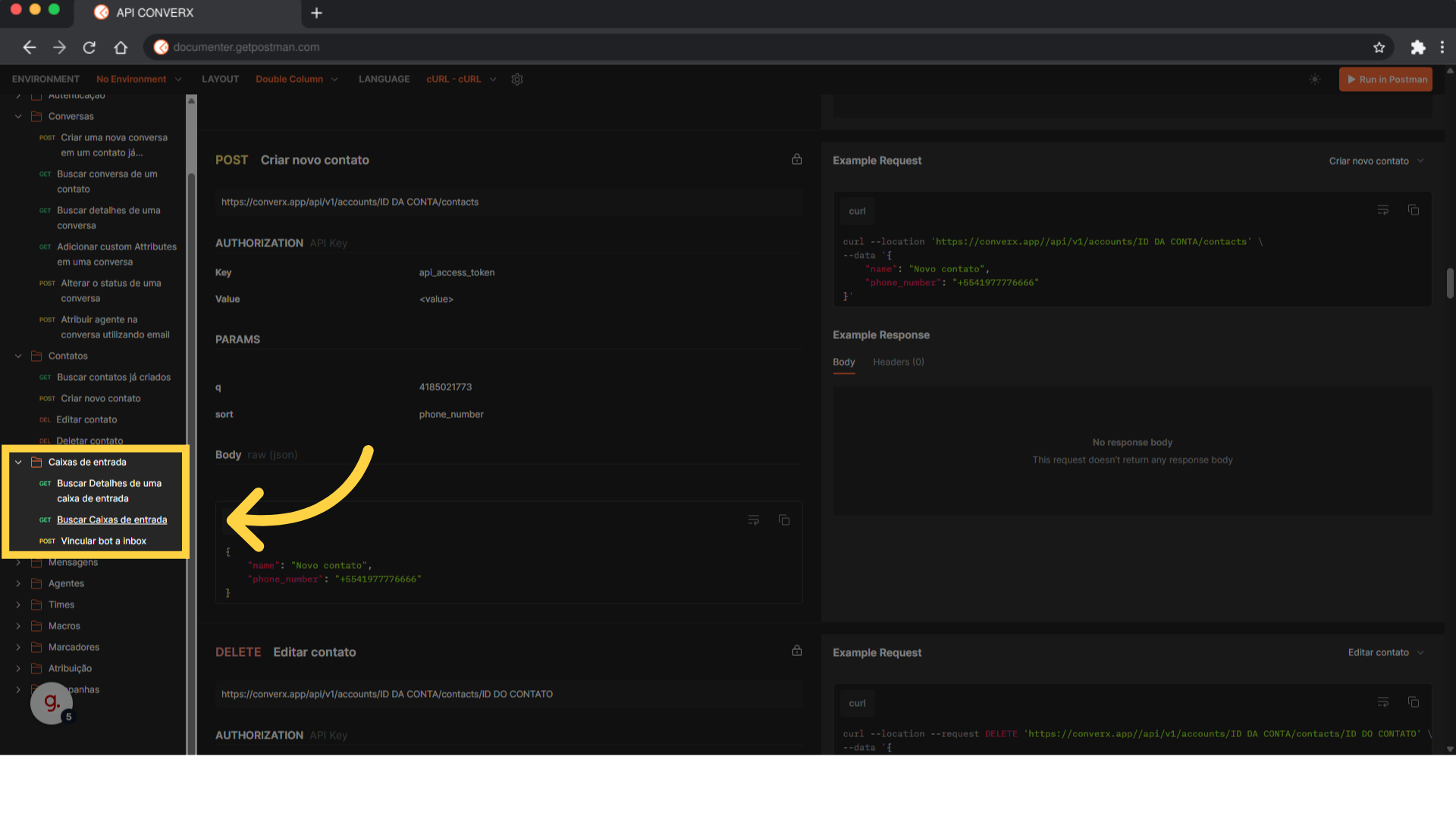Click Criar novo contato endpoint URL
This screenshot has width=1456, height=819.
click(x=350, y=202)
